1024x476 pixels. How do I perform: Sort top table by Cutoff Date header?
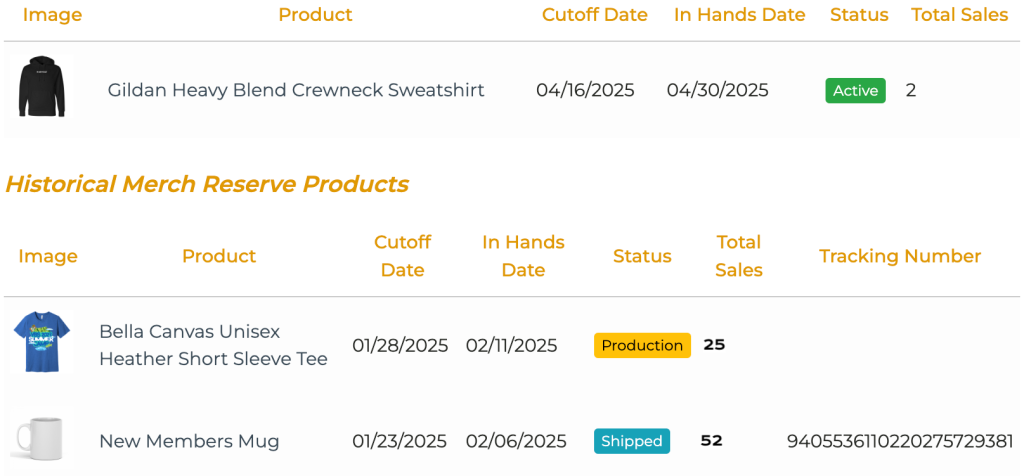click(594, 15)
